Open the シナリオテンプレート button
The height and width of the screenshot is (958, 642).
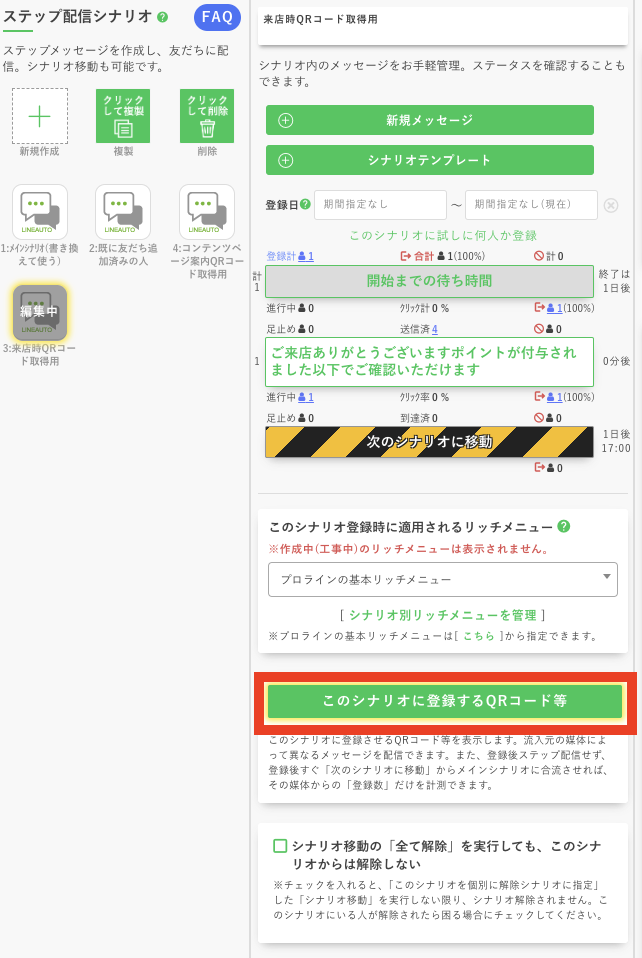coord(429,160)
